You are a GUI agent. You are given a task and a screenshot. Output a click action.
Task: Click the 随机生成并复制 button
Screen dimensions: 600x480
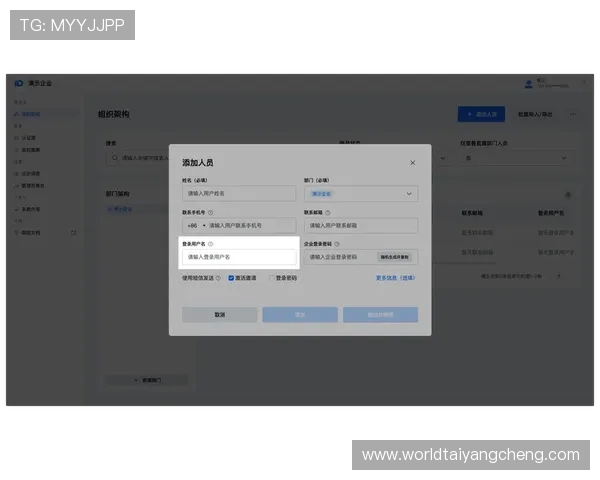[x=394, y=257]
